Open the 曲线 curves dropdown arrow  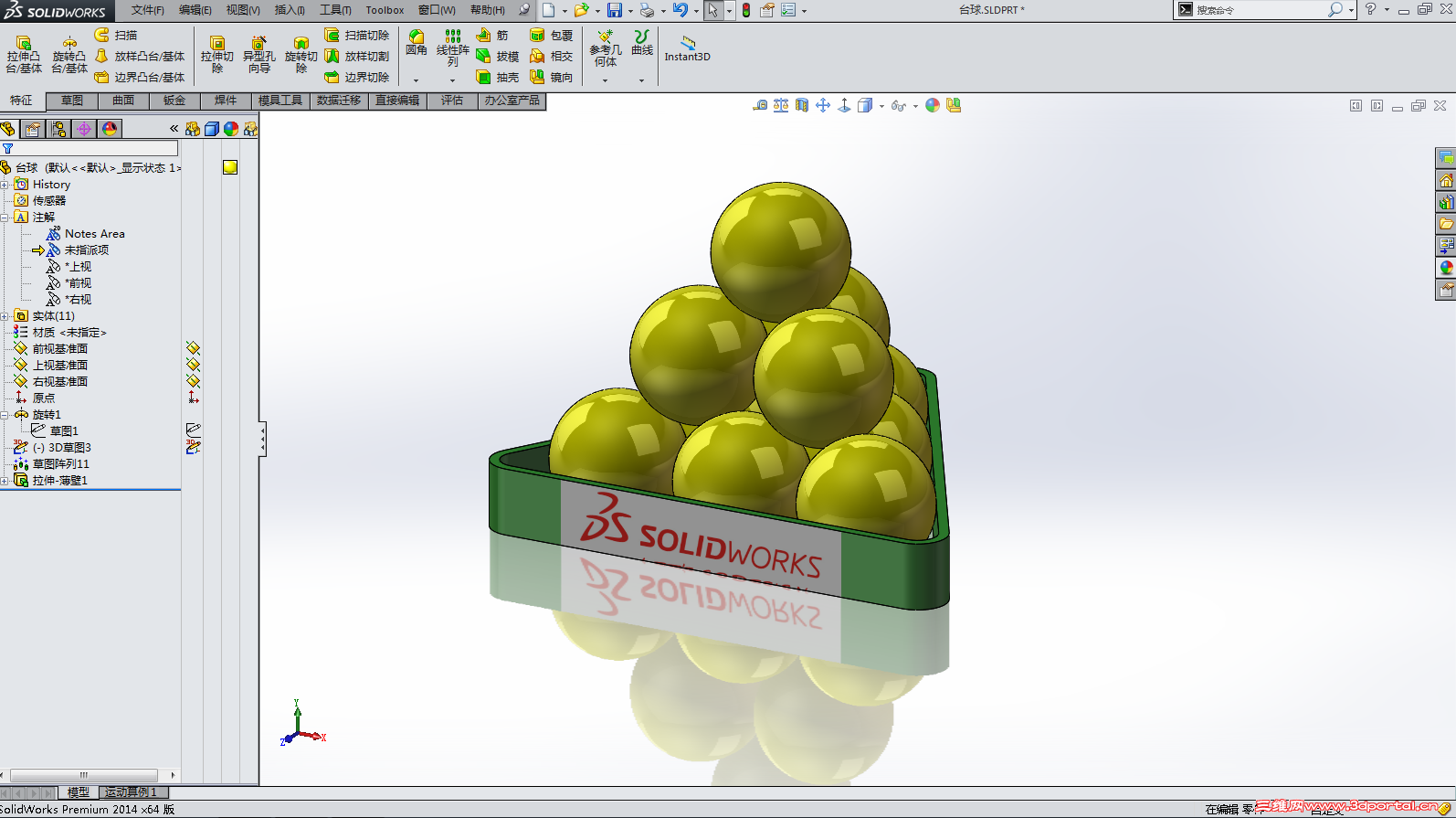coord(642,80)
